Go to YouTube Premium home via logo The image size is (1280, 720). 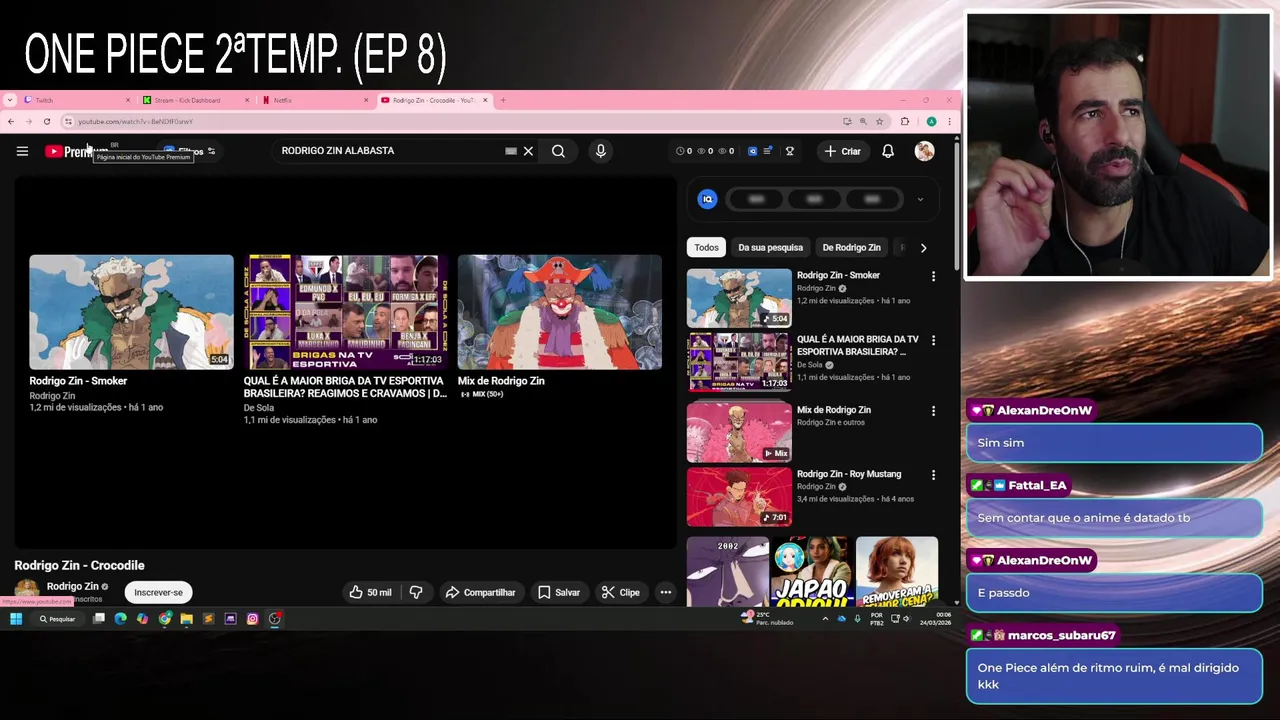click(x=75, y=151)
